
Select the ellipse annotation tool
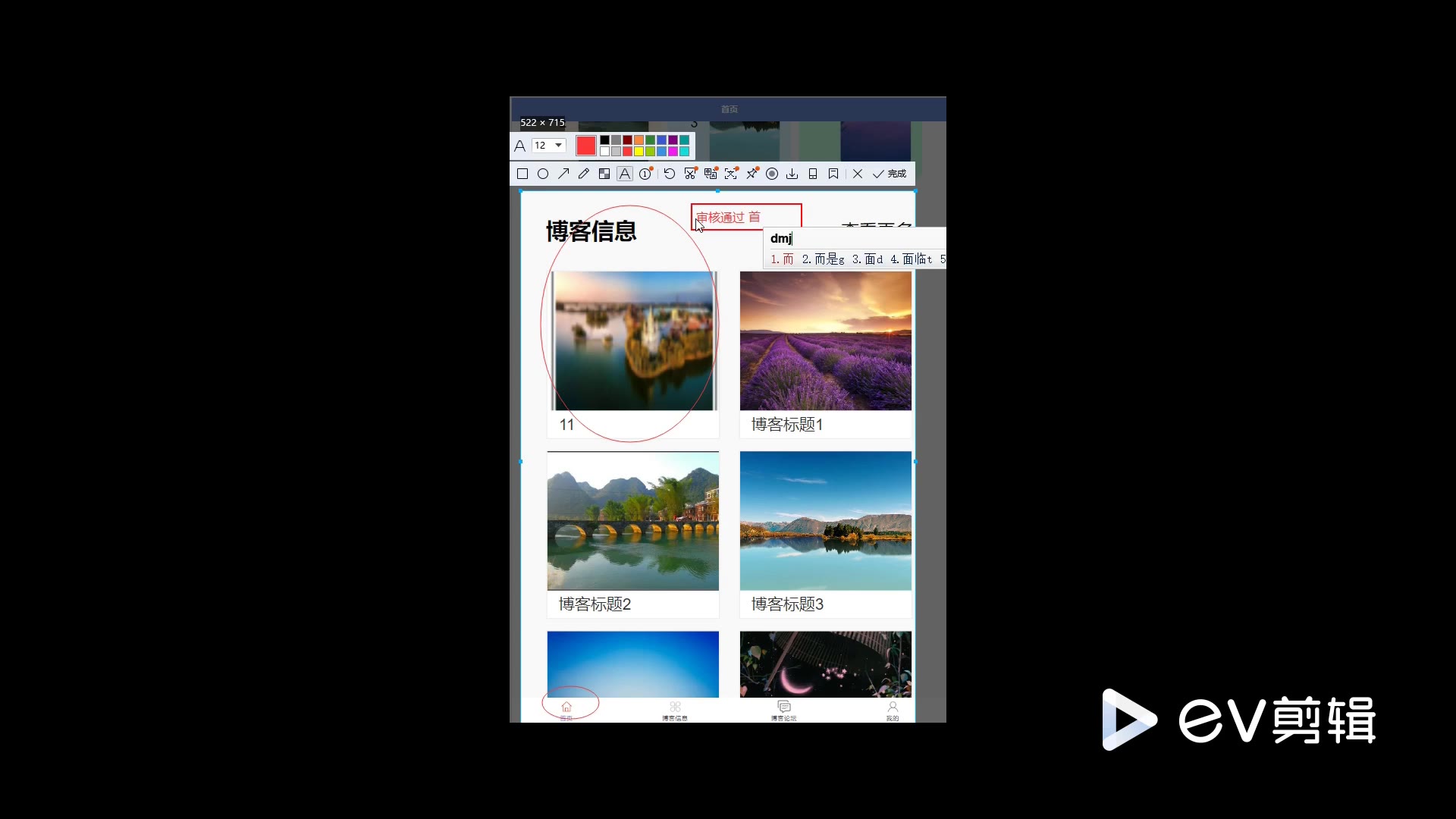click(543, 174)
